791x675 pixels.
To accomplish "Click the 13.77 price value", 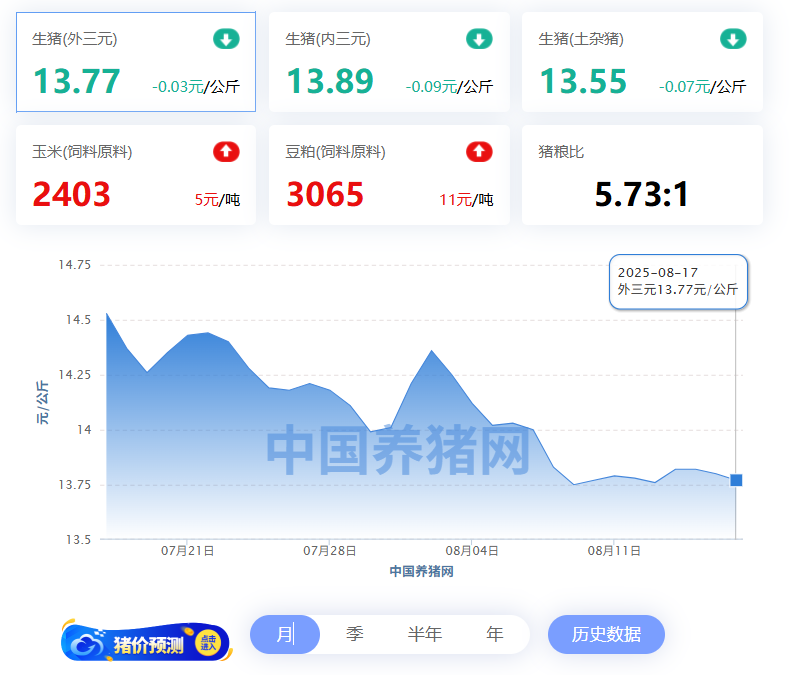I will 77,81.
